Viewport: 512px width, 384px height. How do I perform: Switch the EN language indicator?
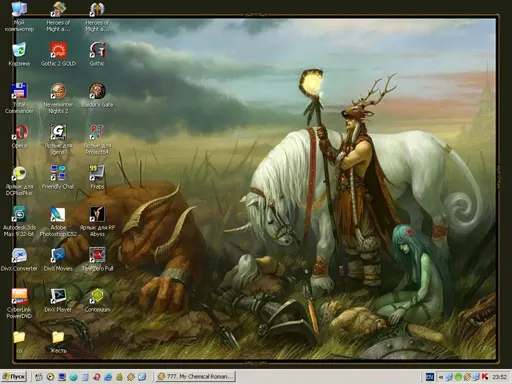point(430,377)
